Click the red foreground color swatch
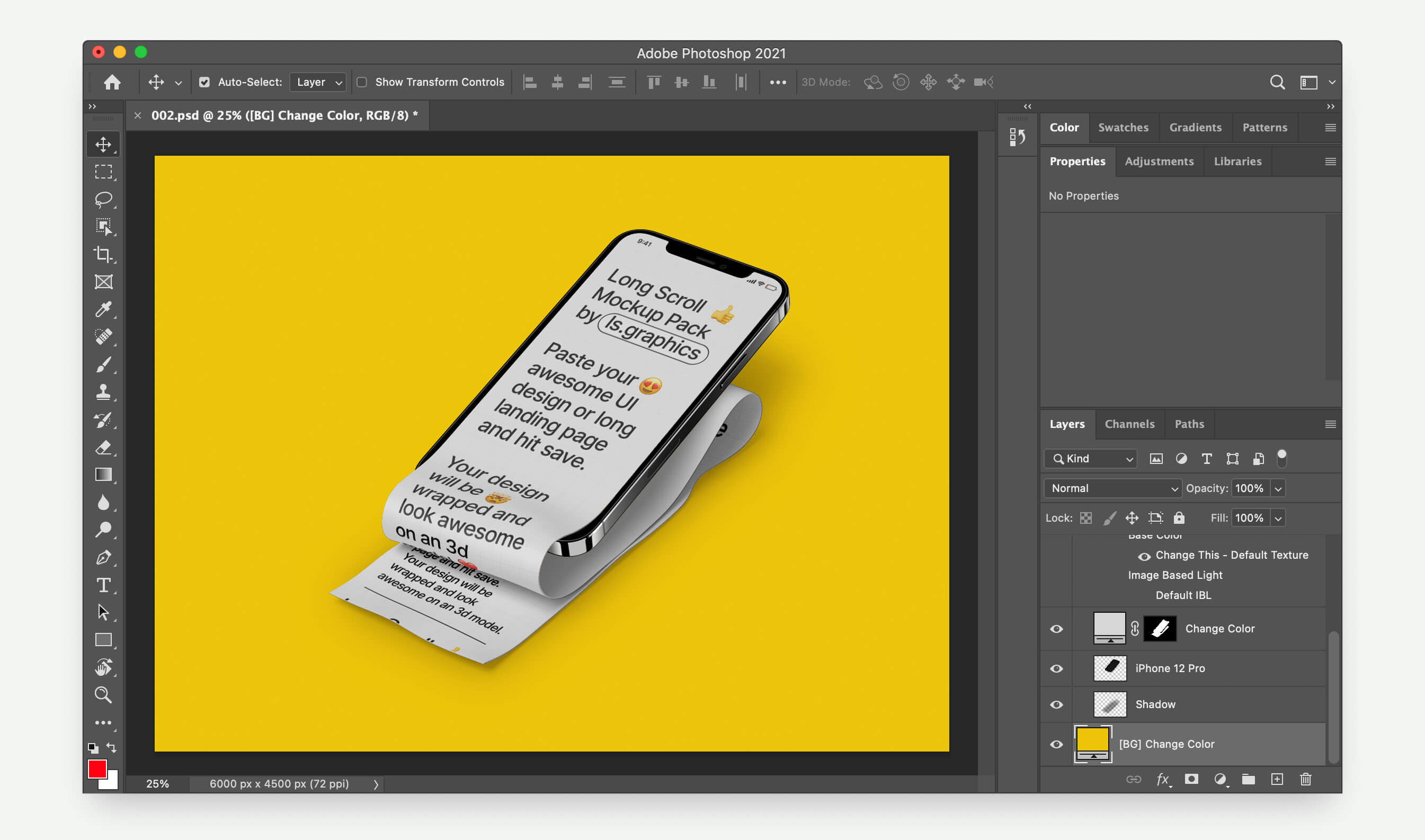 point(97,768)
